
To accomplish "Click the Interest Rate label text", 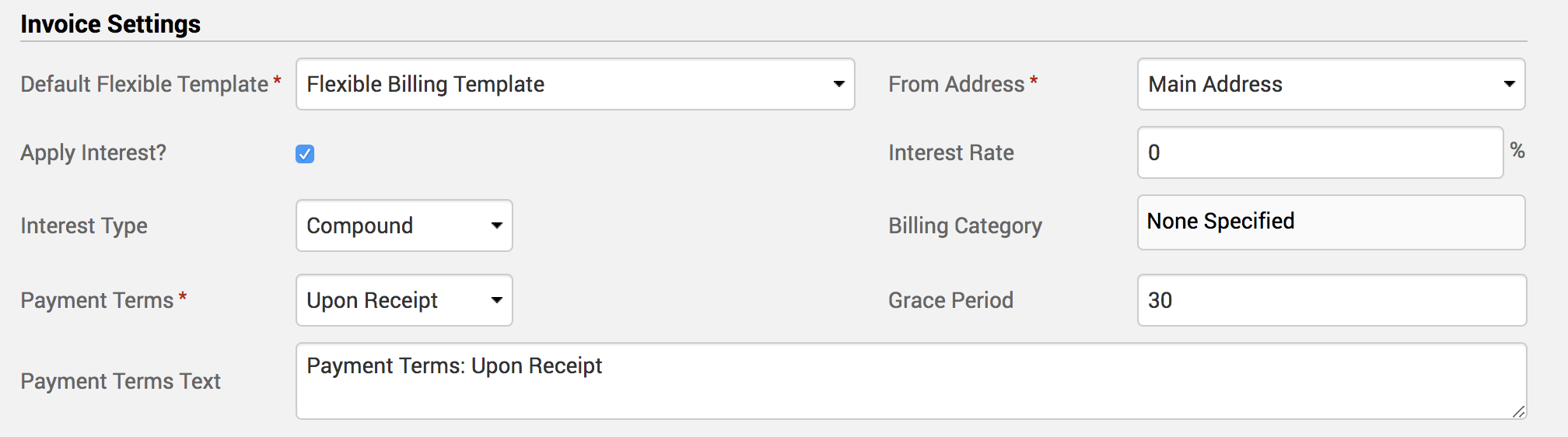I will click(x=950, y=152).
